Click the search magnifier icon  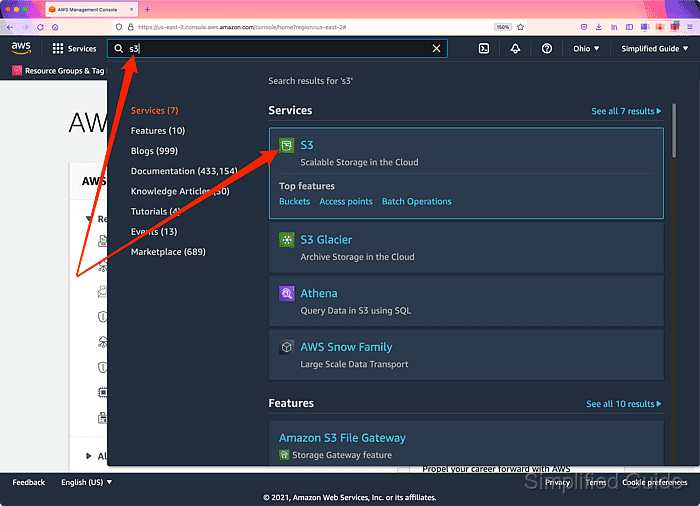point(118,49)
